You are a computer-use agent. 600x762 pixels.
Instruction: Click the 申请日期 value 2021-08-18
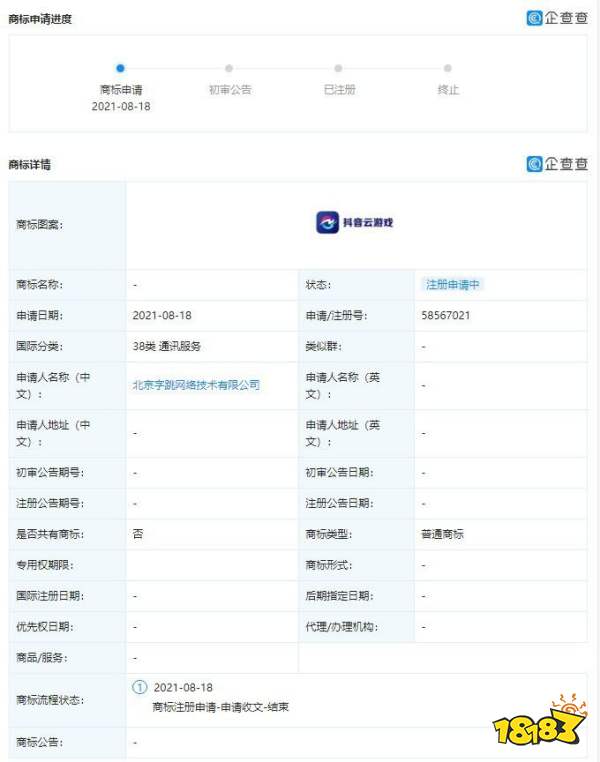click(x=162, y=315)
